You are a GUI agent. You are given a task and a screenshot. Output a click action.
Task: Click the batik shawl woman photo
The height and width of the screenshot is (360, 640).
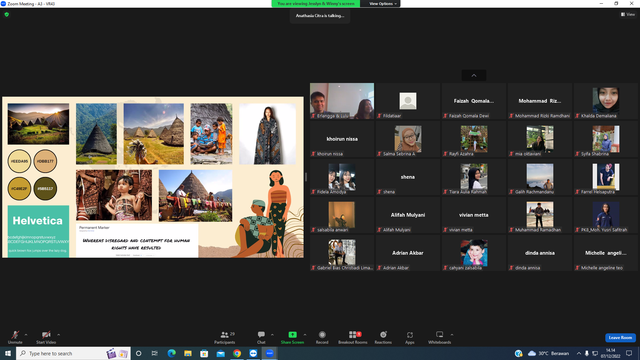coord(267,134)
